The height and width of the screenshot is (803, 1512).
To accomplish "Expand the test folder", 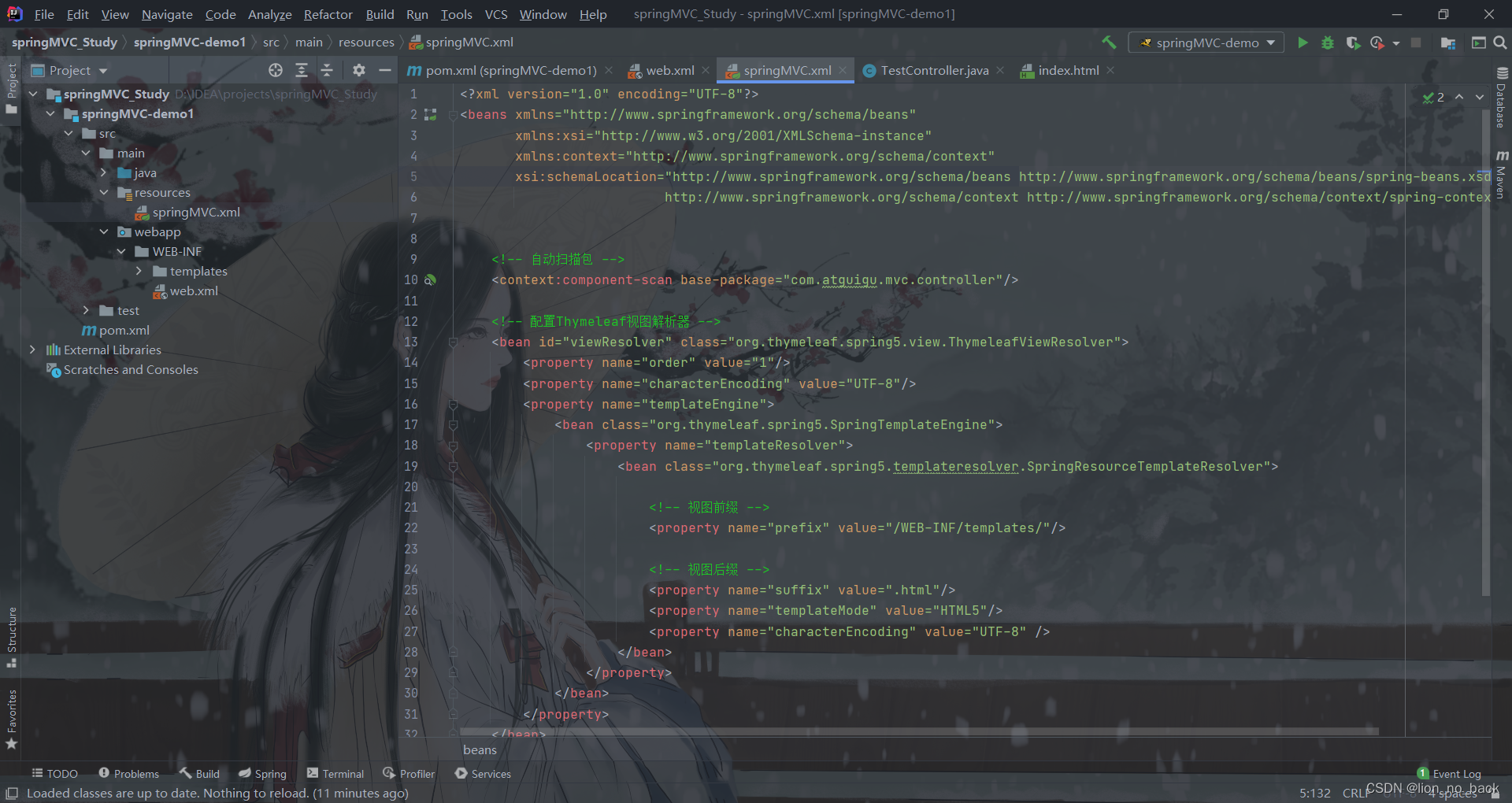I will pos(86,310).
